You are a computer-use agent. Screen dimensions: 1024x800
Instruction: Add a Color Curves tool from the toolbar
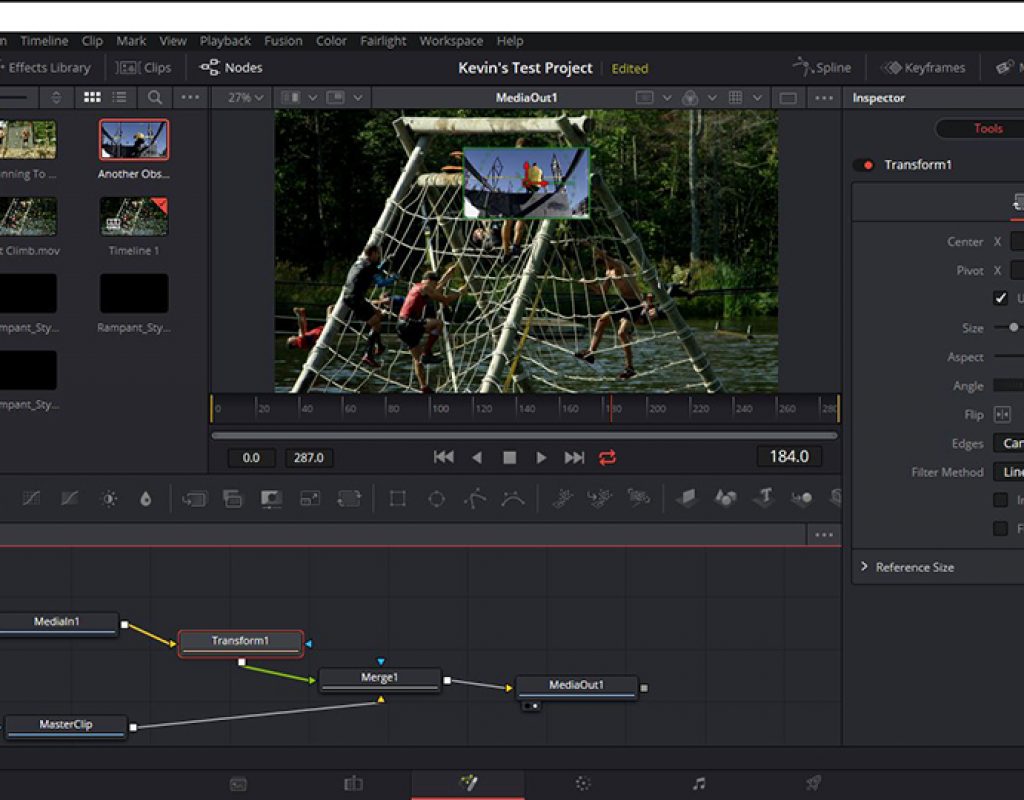pos(31,499)
